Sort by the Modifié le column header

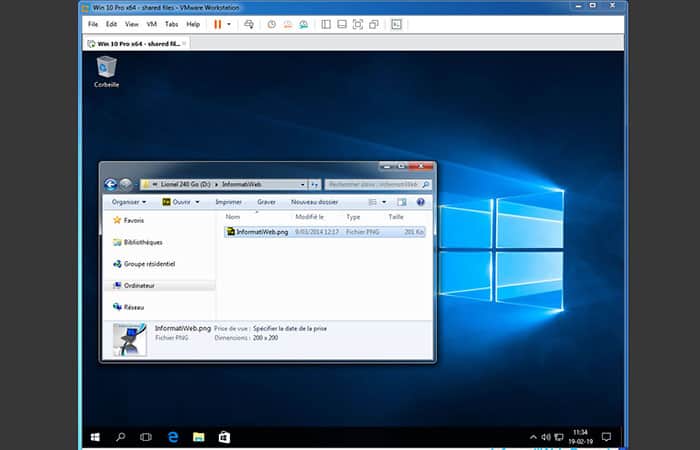(x=309, y=217)
